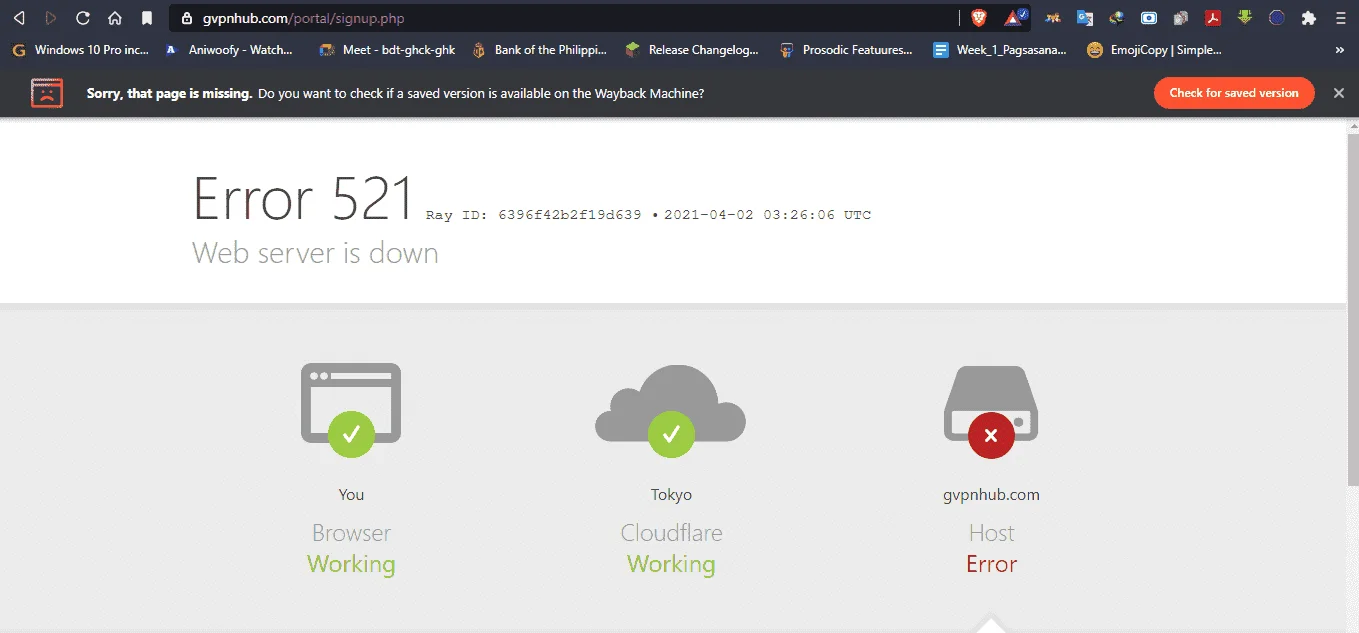The width and height of the screenshot is (1359, 633).
Task: Open the home page
Action: [x=115, y=18]
